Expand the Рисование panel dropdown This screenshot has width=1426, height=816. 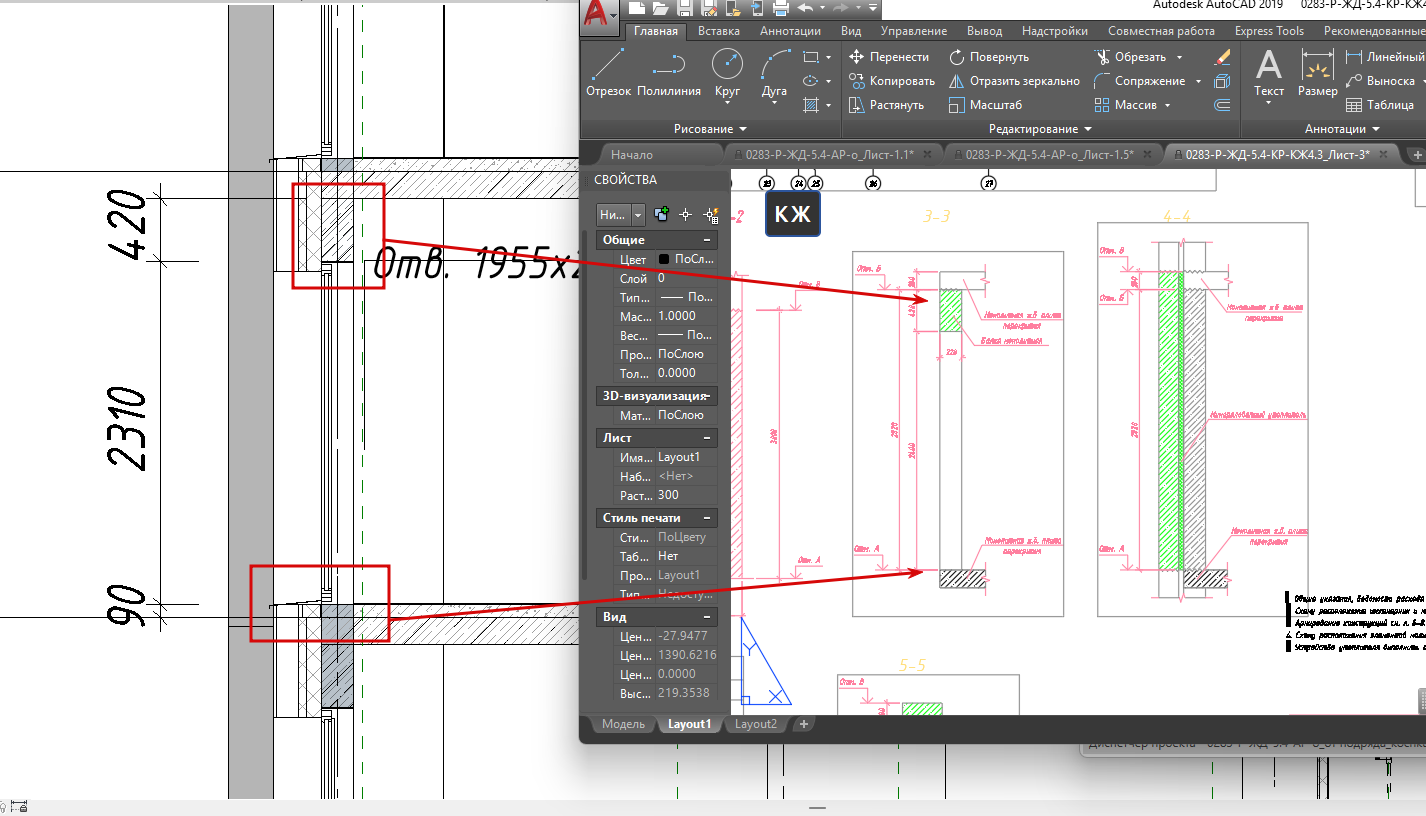[x=743, y=129]
